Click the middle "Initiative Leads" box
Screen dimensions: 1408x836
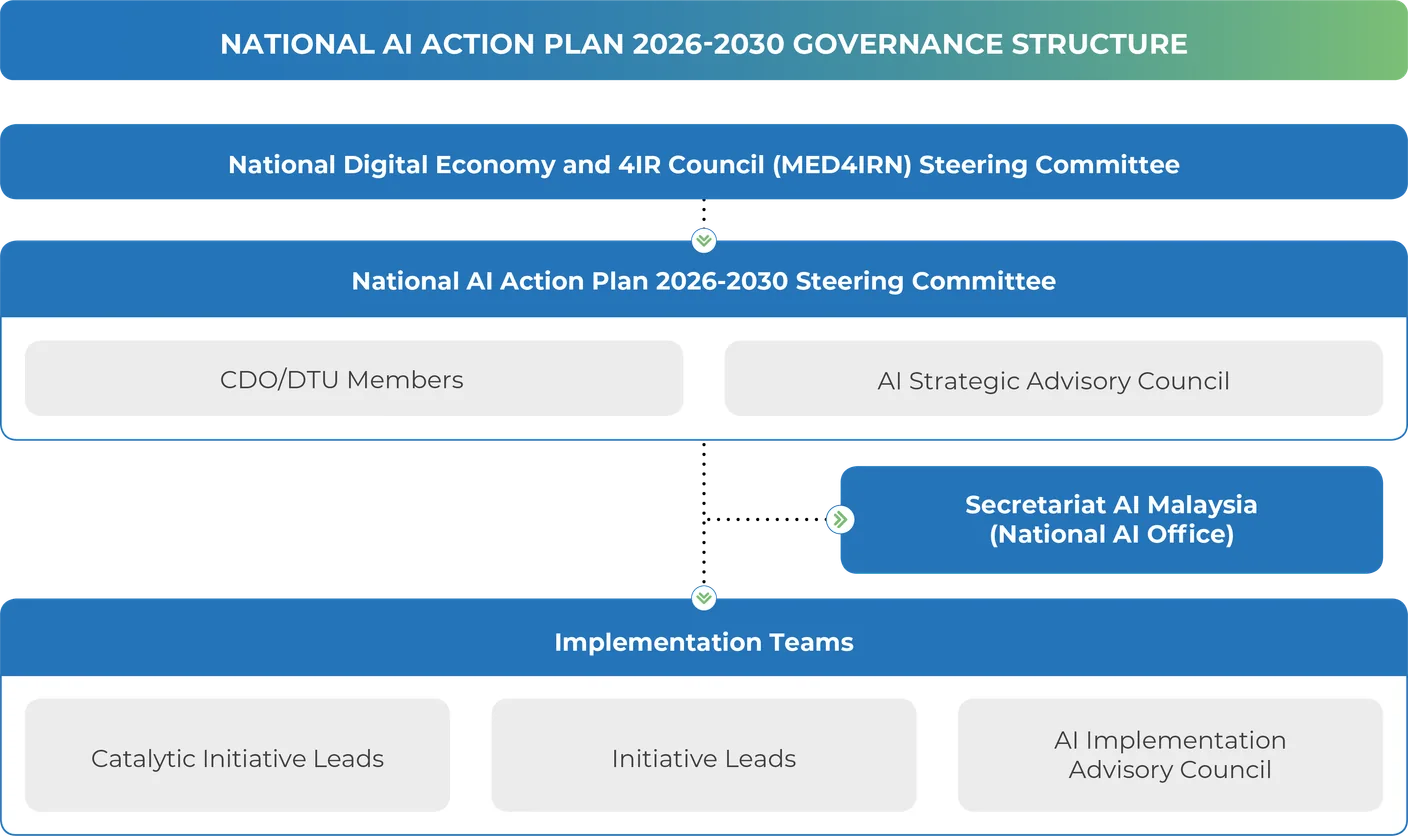click(704, 755)
